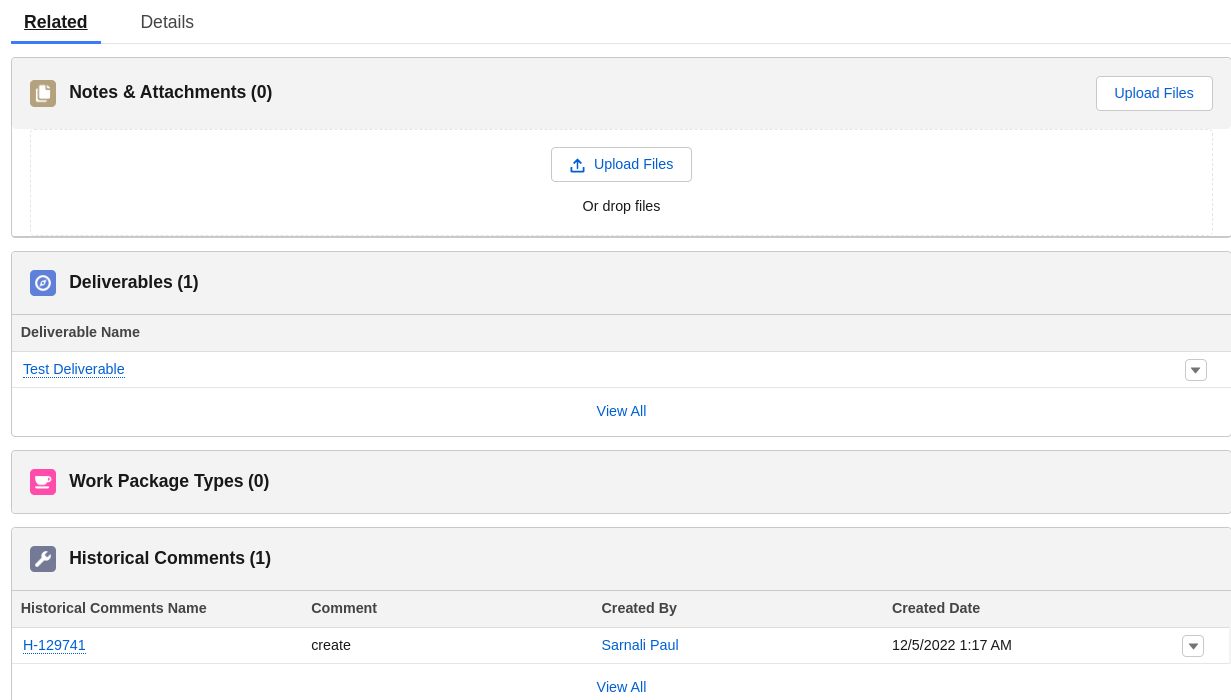Switch to the Details tab
1231x700 pixels.
[x=166, y=21]
